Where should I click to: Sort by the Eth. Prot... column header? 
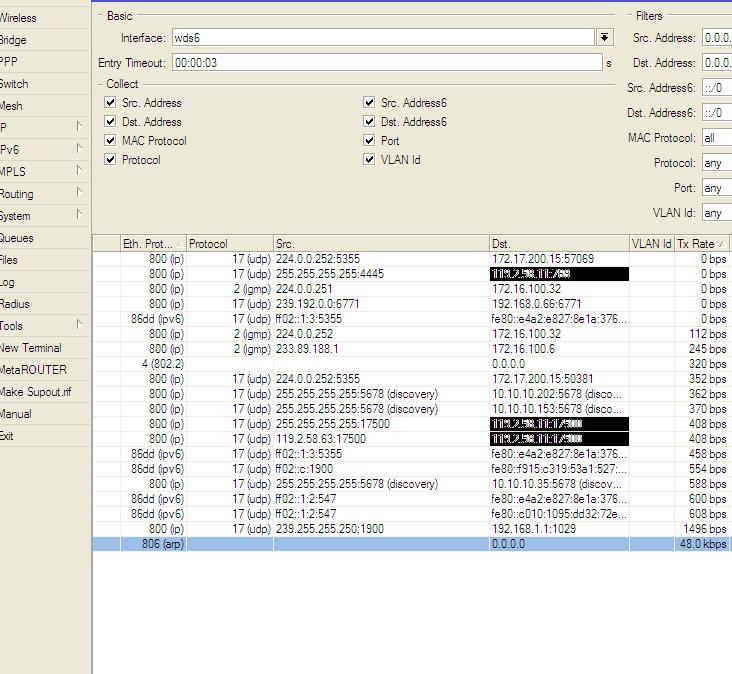(x=153, y=244)
